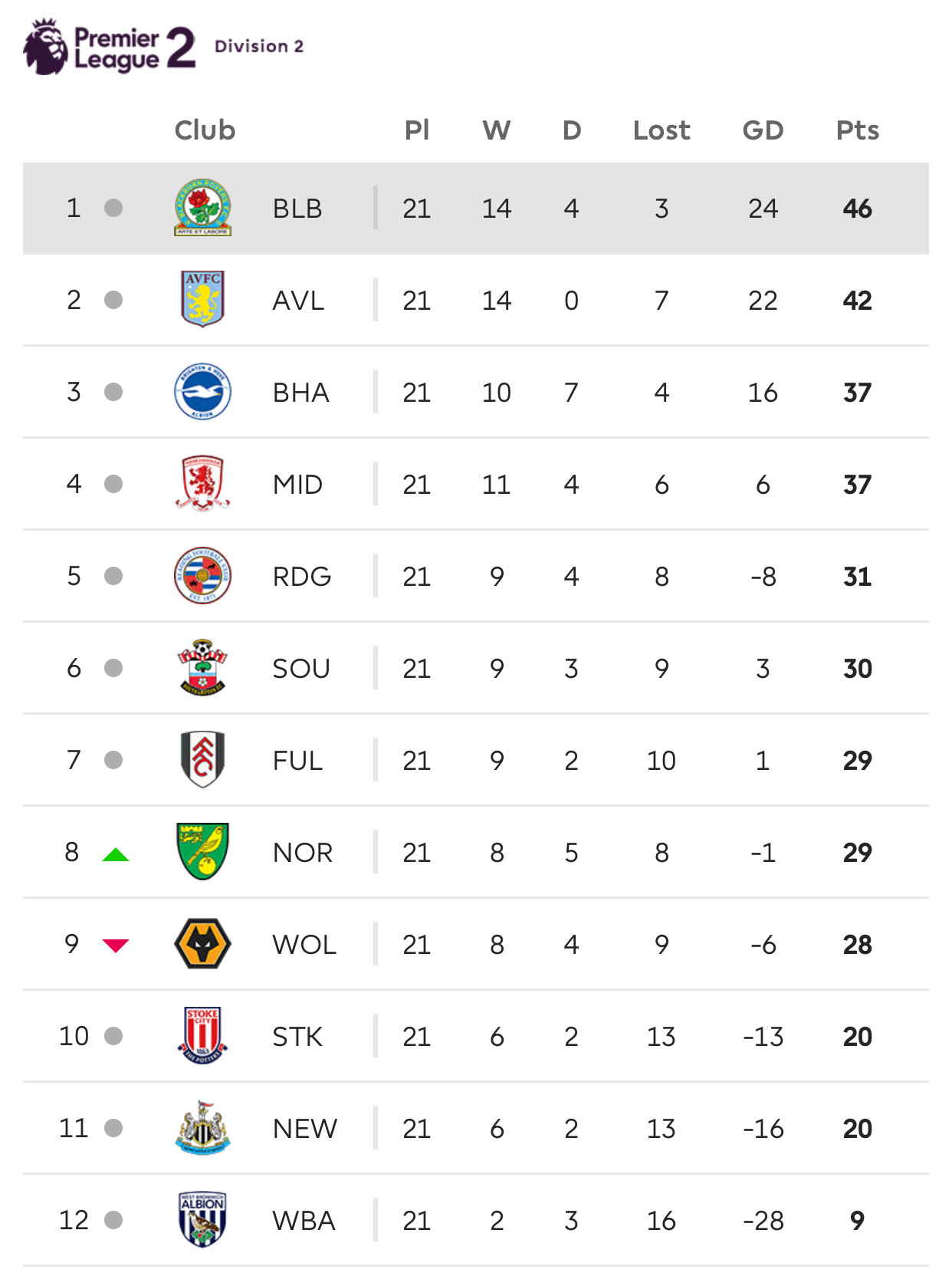Open the Middlesbrough red lion crest
This screenshot has width=952, height=1276.
click(202, 484)
